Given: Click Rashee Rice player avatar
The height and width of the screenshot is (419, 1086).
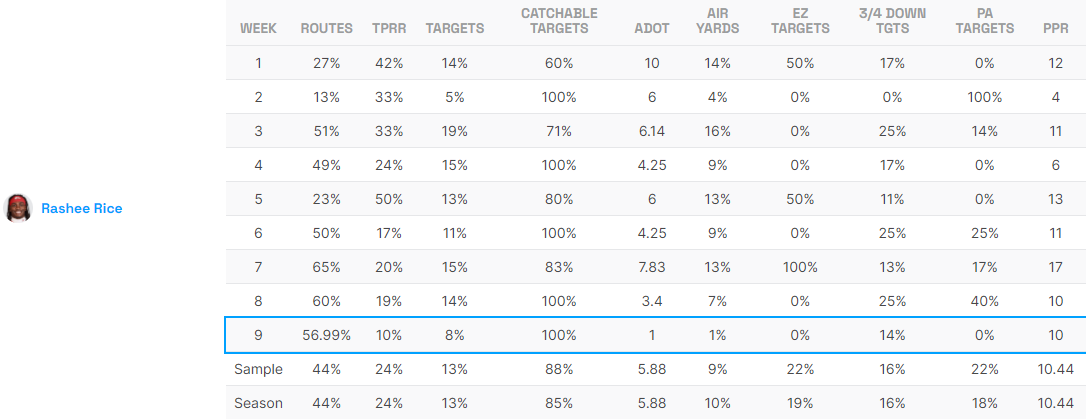Looking at the screenshot, I should (18, 208).
